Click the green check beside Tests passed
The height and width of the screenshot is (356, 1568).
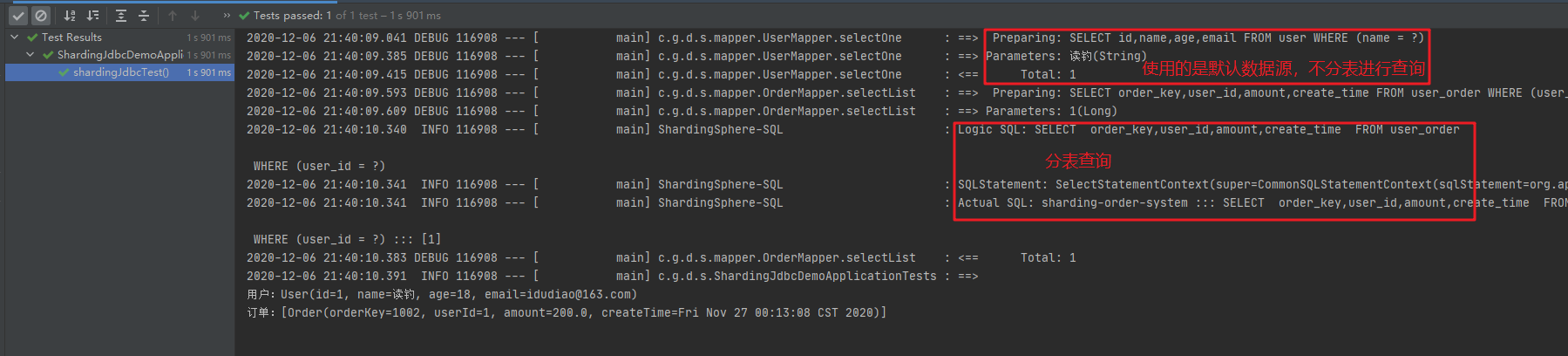click(x=244, y=16)
